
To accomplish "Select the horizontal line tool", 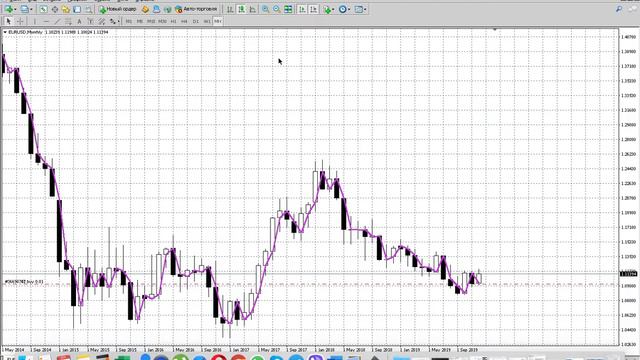I will click(46, 21).
